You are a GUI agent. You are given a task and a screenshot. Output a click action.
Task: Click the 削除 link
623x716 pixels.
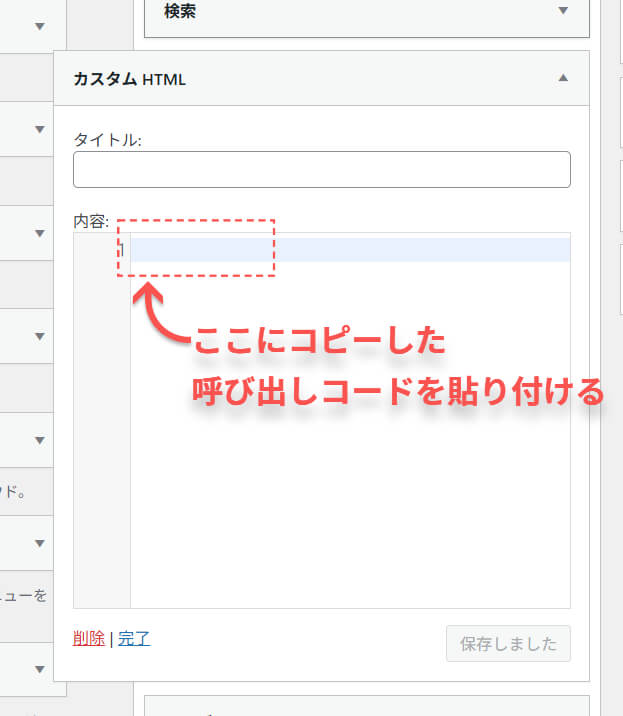click(89, 638)
